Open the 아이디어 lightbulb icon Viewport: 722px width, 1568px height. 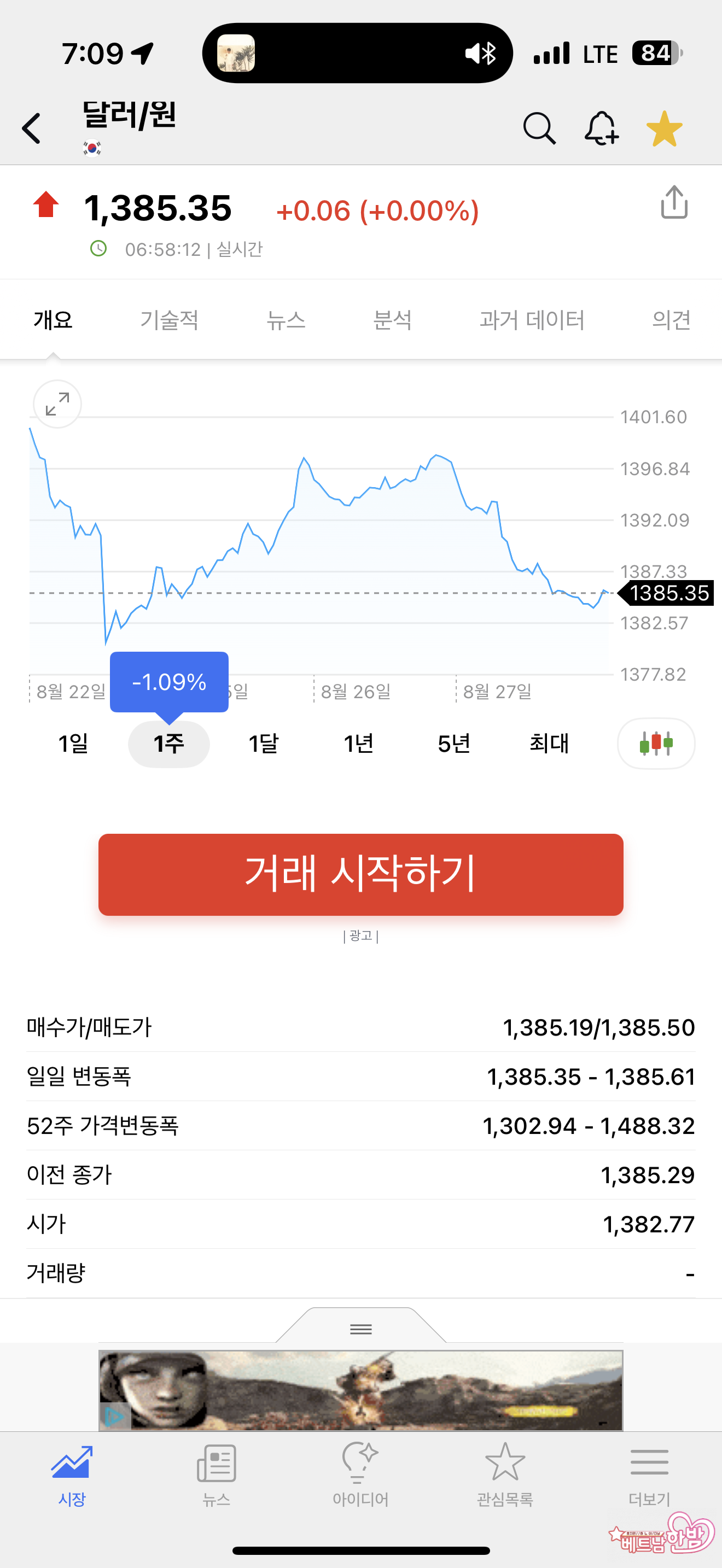[x=361, y=1472]
